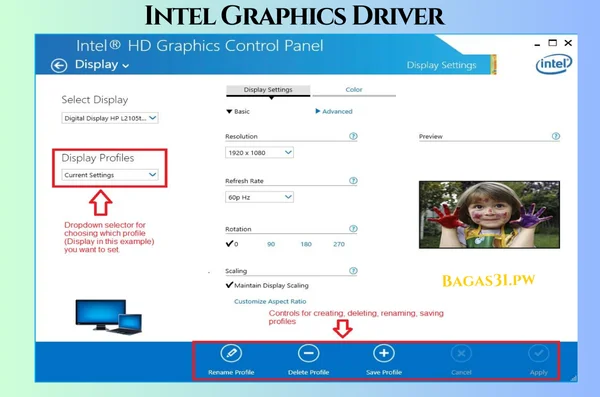Image resolution: width=600 pixels, height=397 pixels.
Task: Open help for Resolution setting
Action: tap(353, 136)
